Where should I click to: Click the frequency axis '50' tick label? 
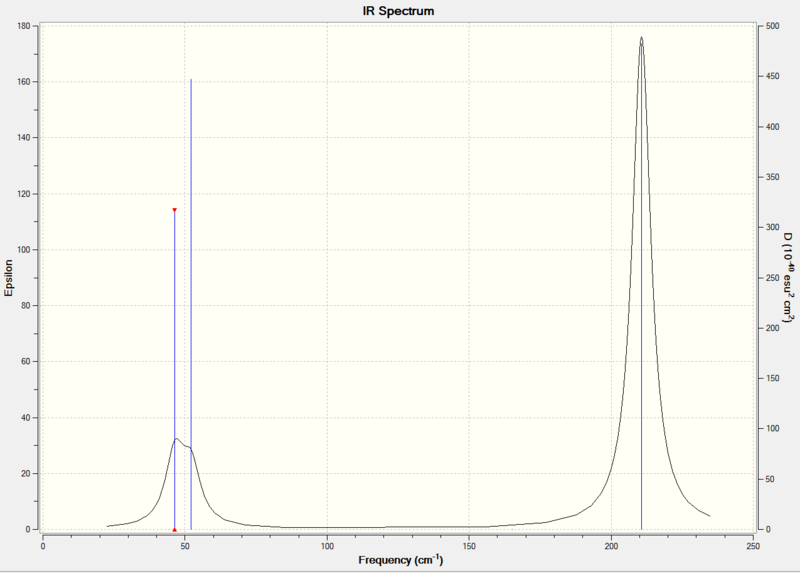pyautogui.click(x=185, y=546)
